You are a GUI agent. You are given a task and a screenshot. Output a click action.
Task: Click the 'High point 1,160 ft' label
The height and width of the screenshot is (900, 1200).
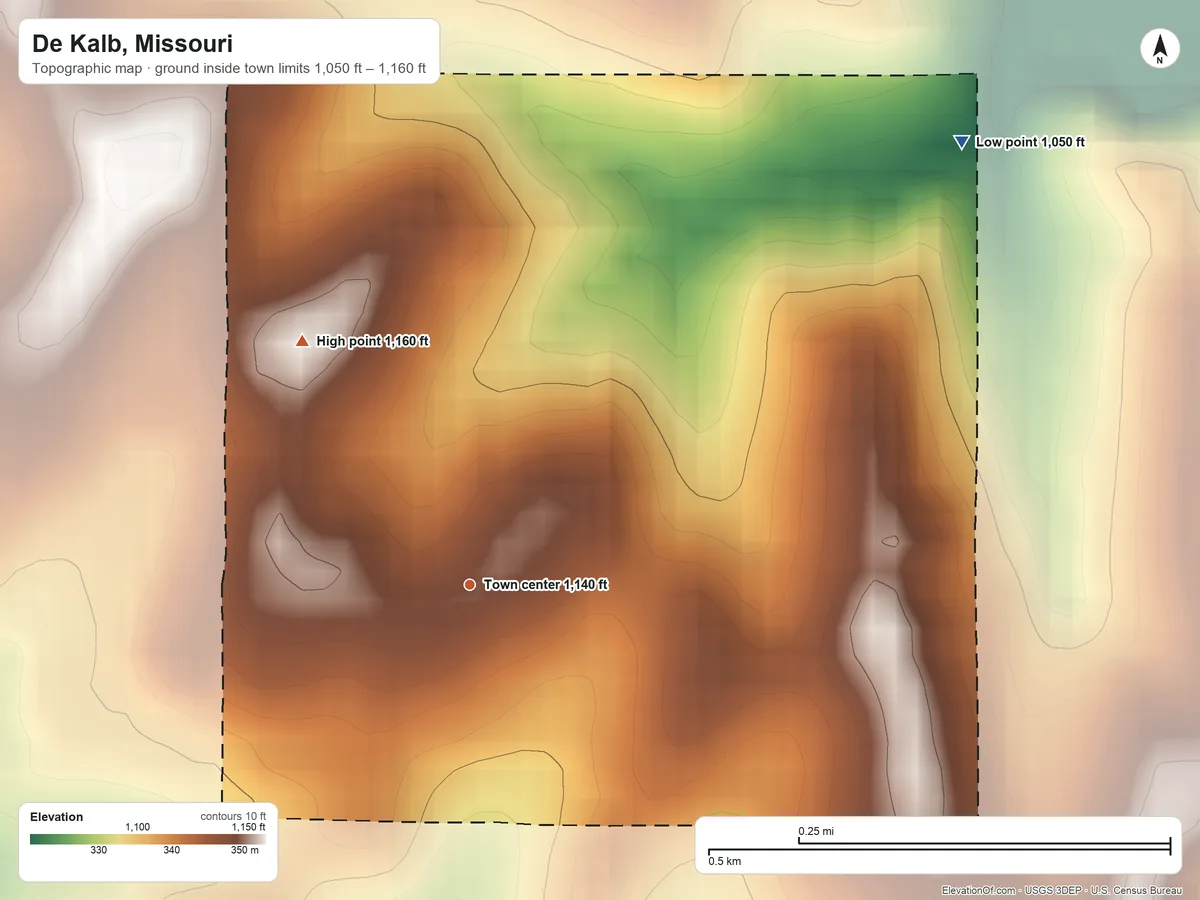[372, 341]
